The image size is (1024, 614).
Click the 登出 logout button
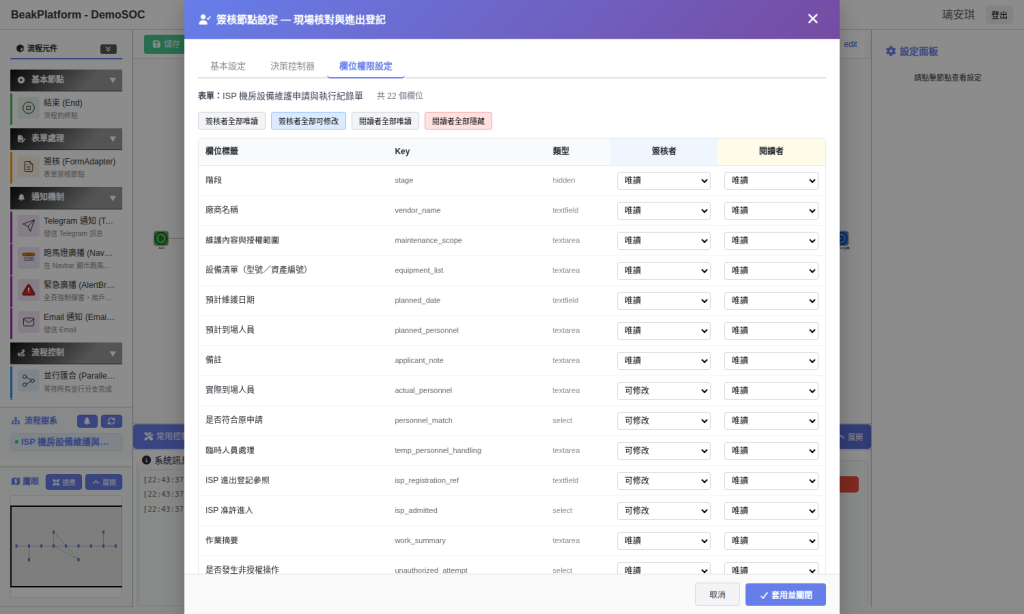(x=999, y=15)
